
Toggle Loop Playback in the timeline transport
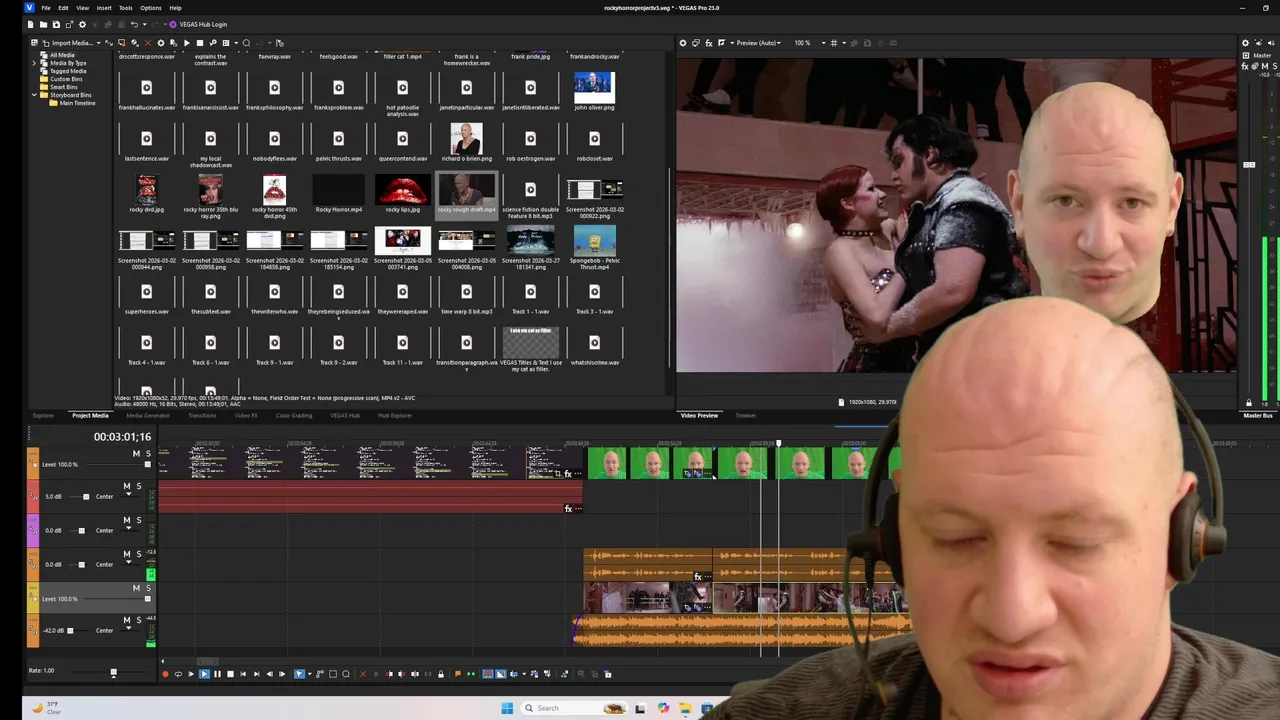coord(178,674)
